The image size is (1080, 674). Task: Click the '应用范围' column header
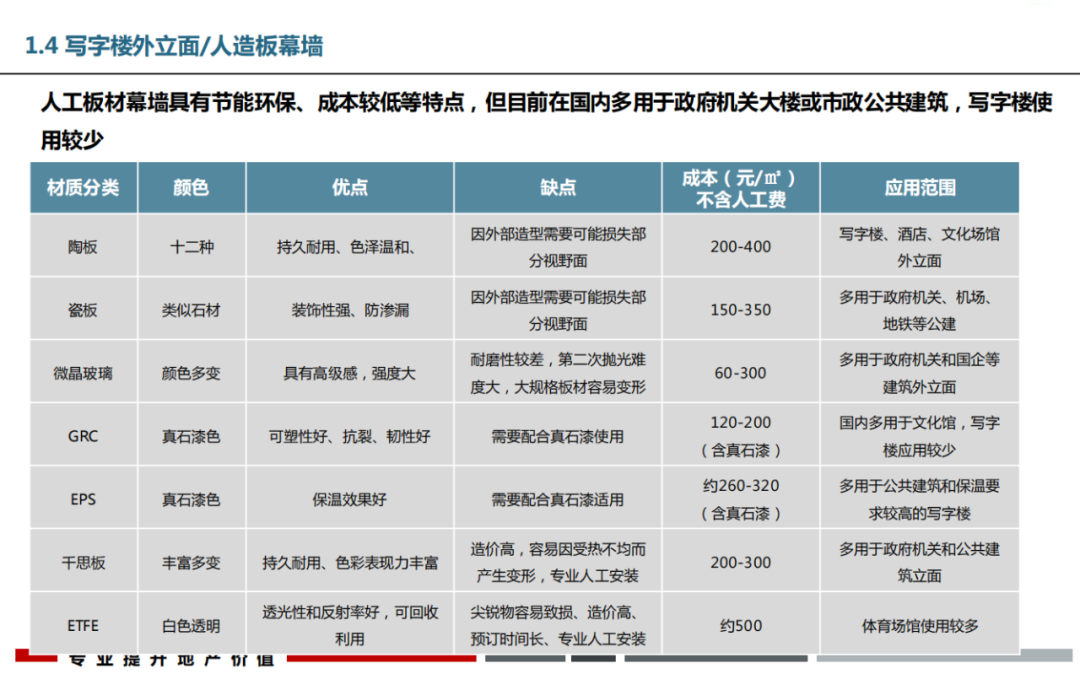point(920,187)
